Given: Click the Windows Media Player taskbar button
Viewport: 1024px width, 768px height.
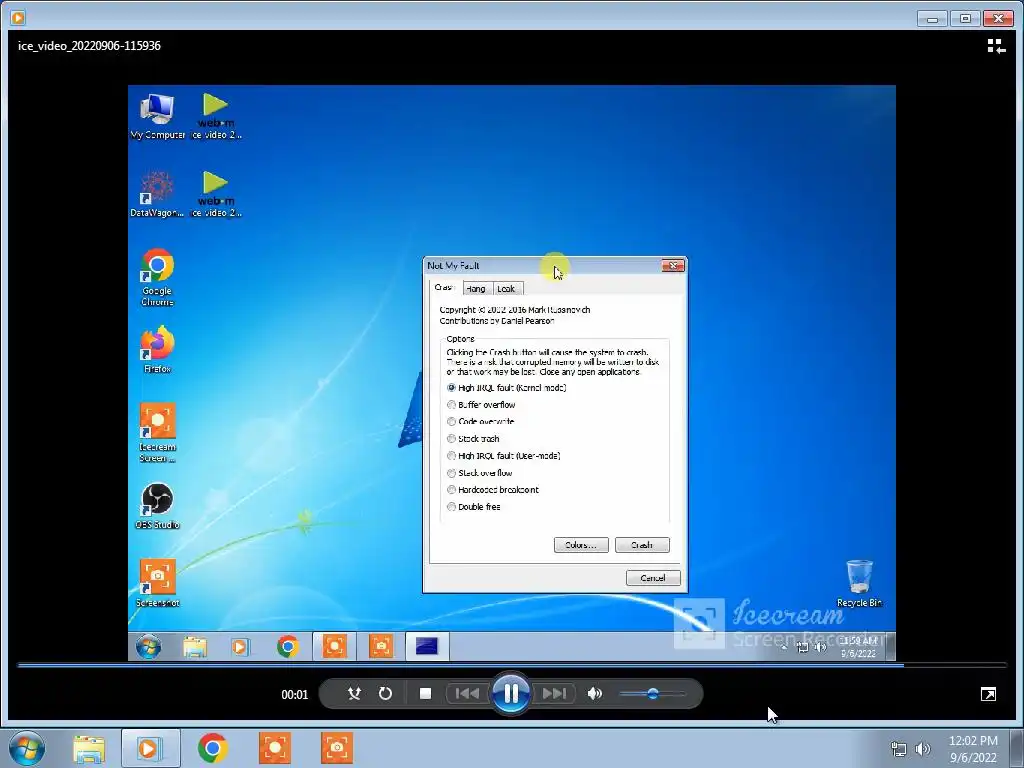Looking at the screenshot, I should (x=150, y=748).
